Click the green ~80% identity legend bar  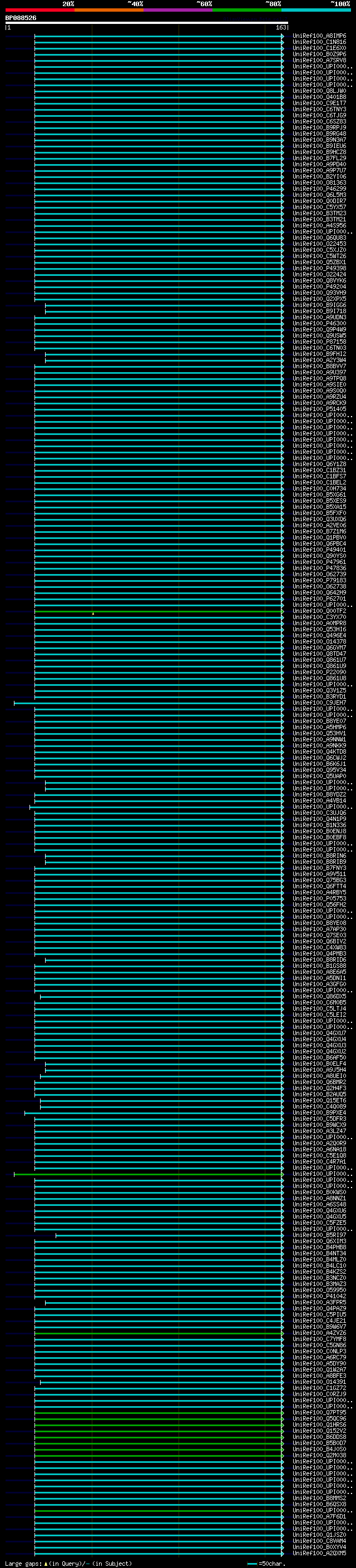pyautogui.click(x=246, y=10)
